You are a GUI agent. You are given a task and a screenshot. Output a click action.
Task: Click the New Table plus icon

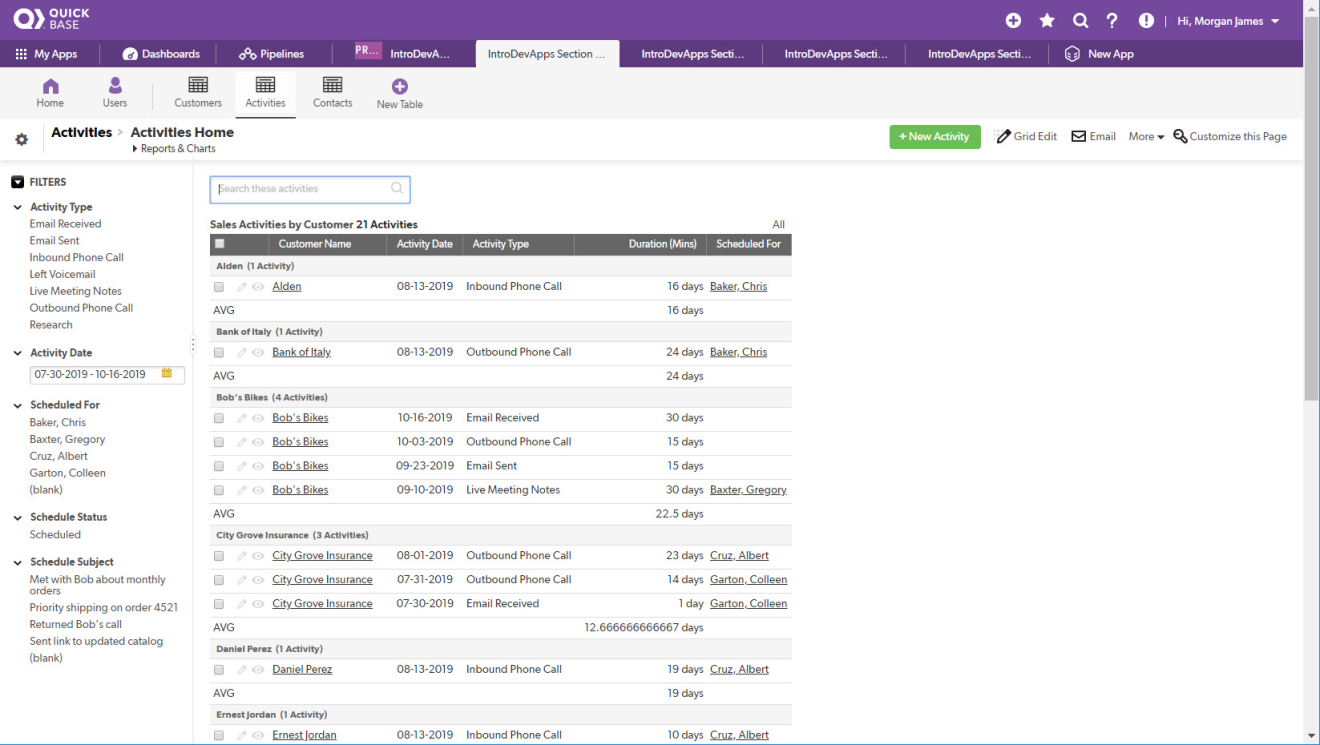coord(399,87)
